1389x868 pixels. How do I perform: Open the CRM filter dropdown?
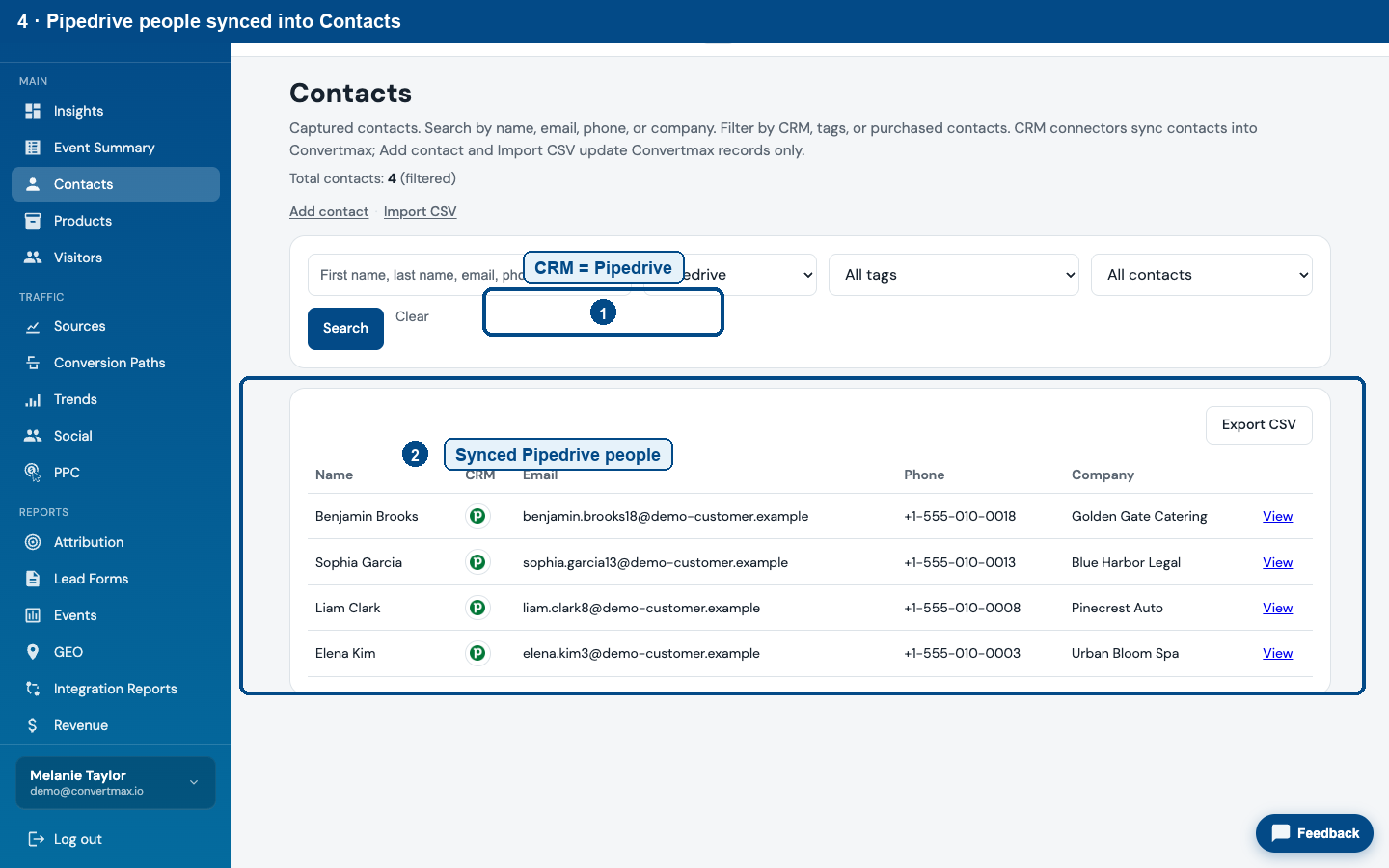(730, 275)
